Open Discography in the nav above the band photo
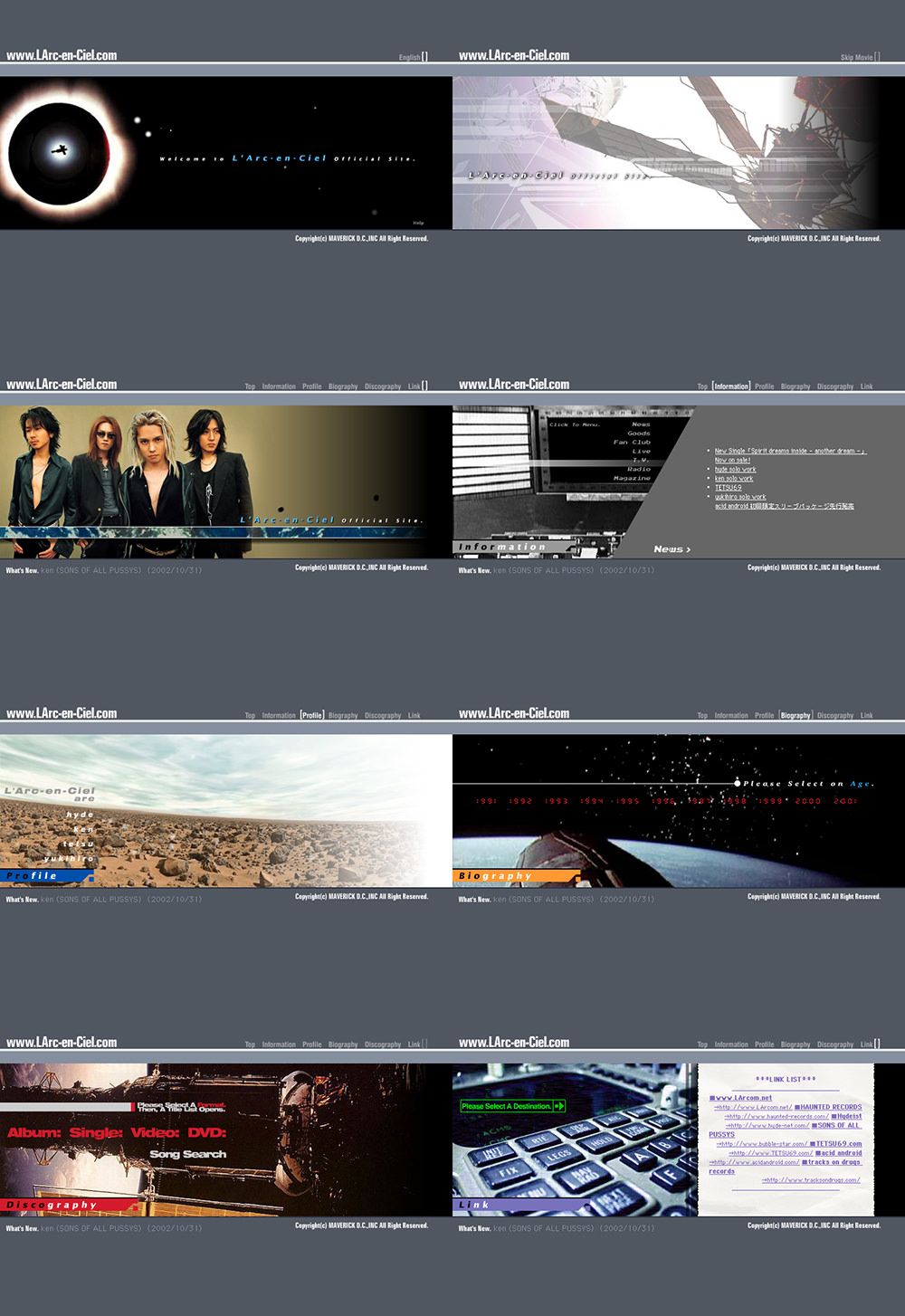The height and width of the screenshot is (1316, 905). pyautogui.click(x=383, y=386)
